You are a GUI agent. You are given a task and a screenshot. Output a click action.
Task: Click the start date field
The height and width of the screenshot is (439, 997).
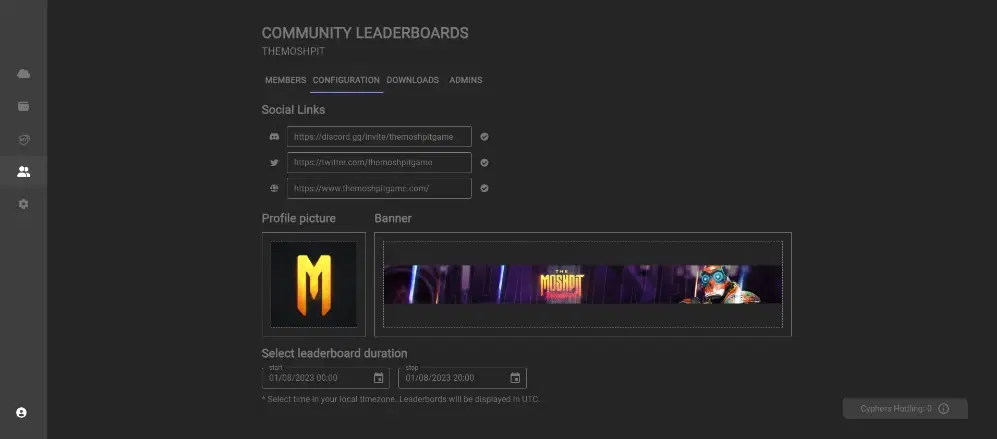point(326,378)
